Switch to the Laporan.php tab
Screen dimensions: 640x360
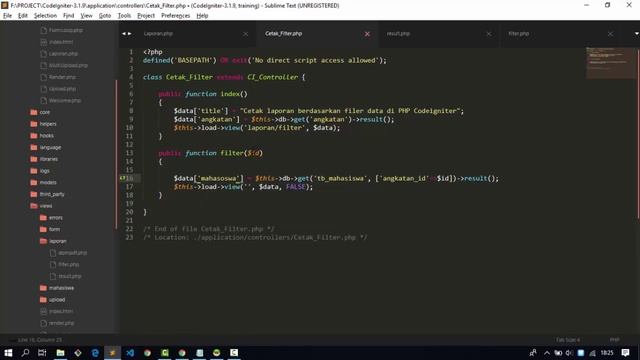click(x=158, y=33)
